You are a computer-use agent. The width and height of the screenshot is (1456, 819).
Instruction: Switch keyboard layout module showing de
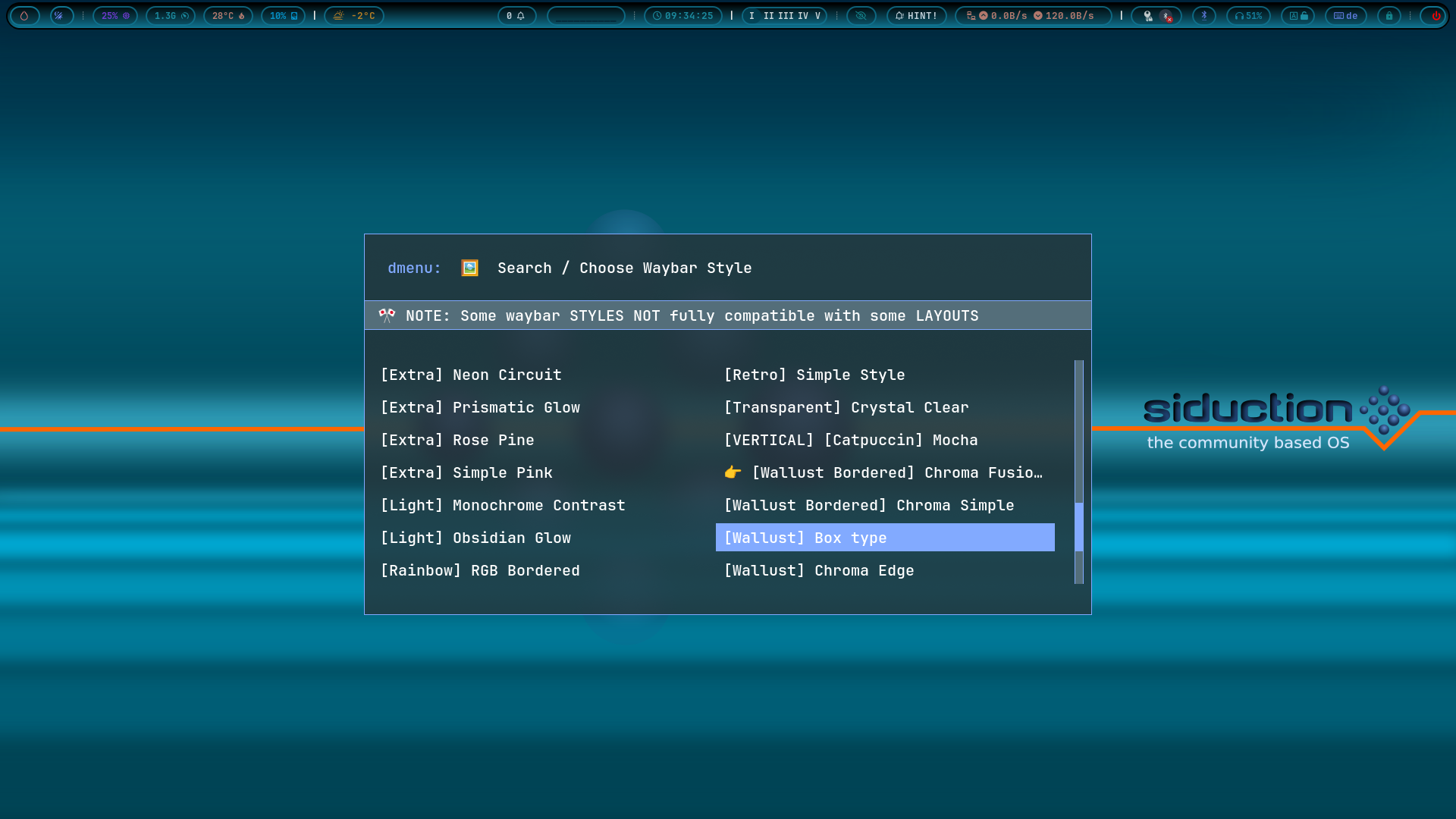coord(1345,16)
